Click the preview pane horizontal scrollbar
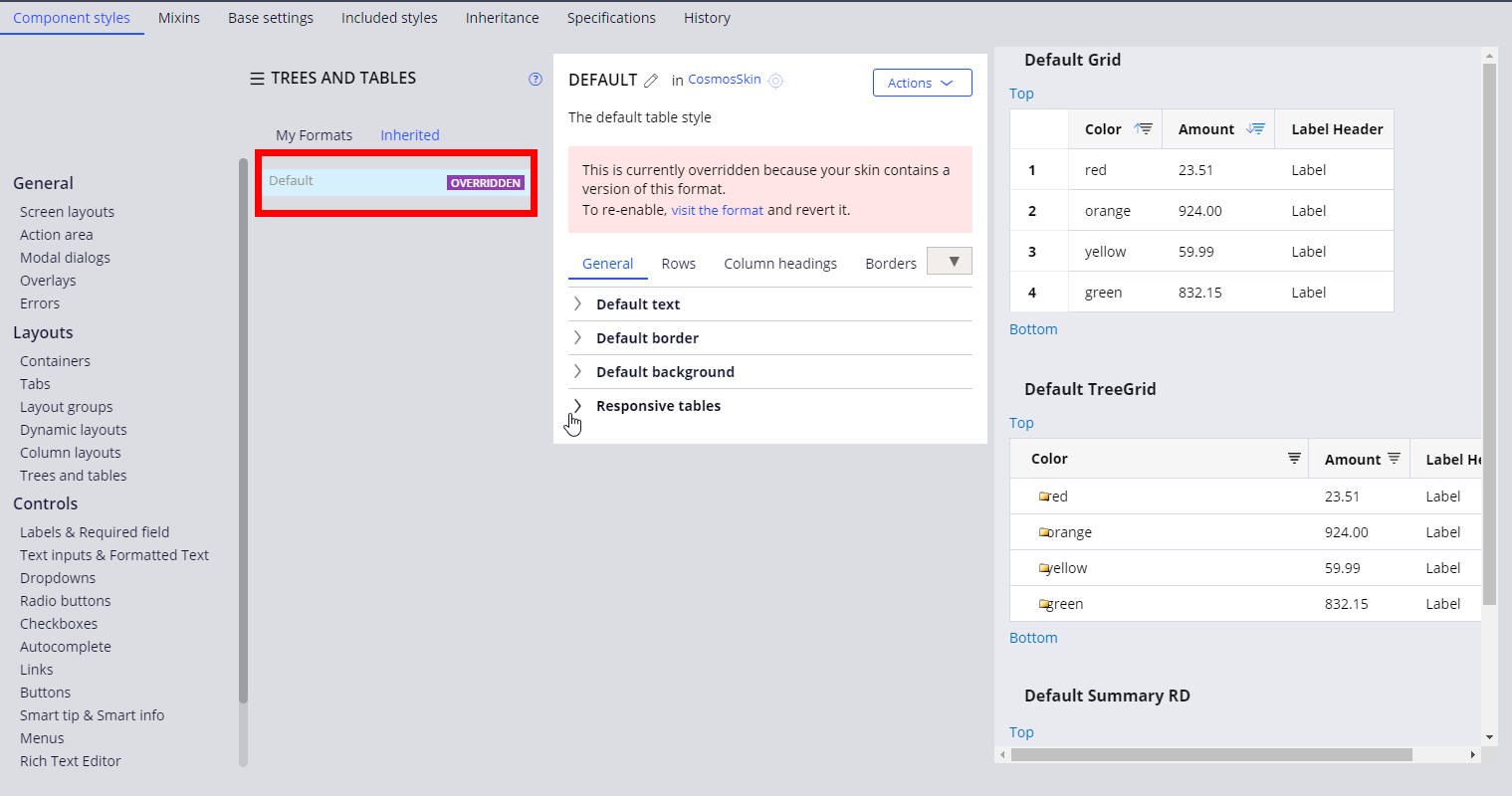 point(1211,755)
